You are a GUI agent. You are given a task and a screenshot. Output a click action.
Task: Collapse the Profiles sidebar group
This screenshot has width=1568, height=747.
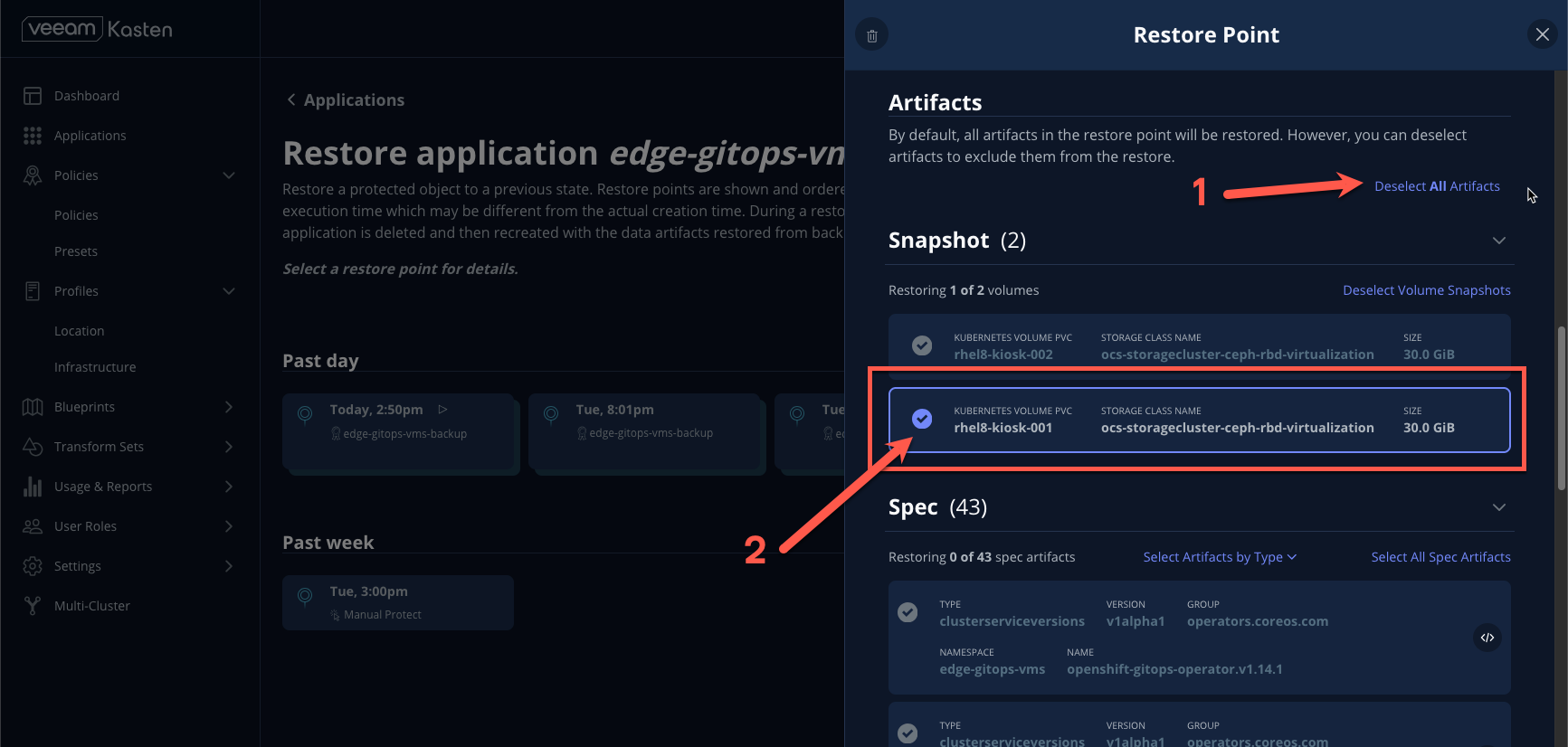[x=229, y=291]
